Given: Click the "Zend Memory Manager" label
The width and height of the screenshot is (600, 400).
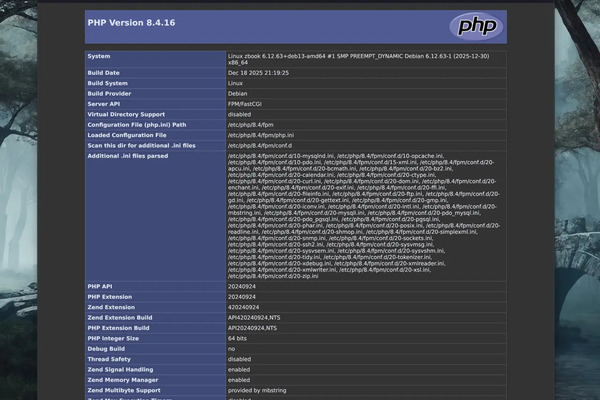Looking at the screenshot, I should tap(123, 380).
